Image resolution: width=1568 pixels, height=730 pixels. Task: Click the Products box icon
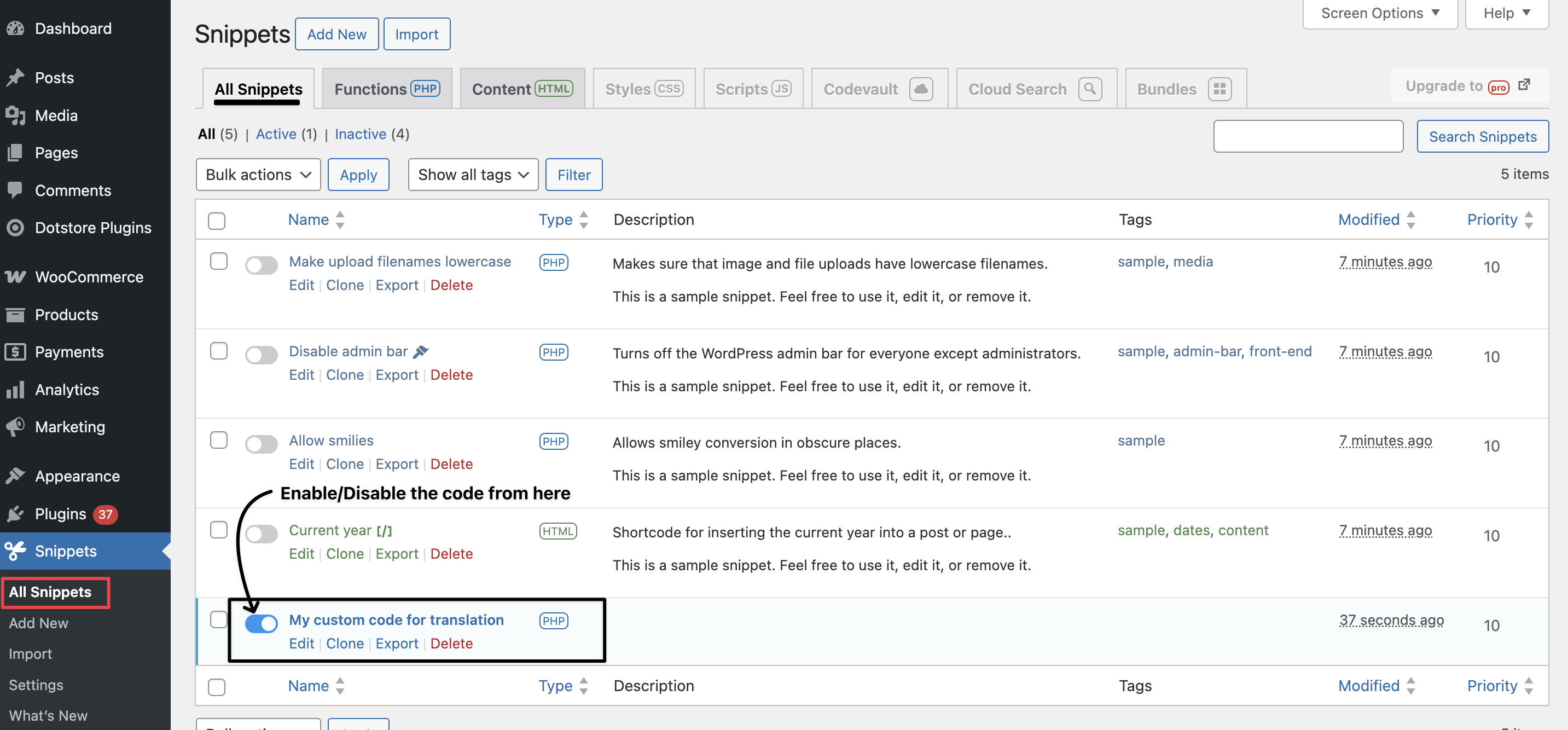click(x=15, y=315)
